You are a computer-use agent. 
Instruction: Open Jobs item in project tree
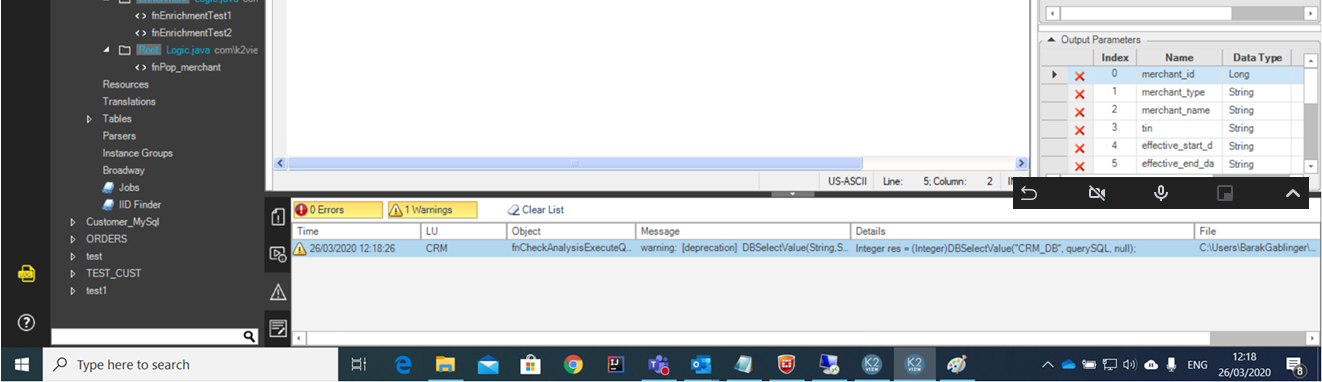[129, 187]
